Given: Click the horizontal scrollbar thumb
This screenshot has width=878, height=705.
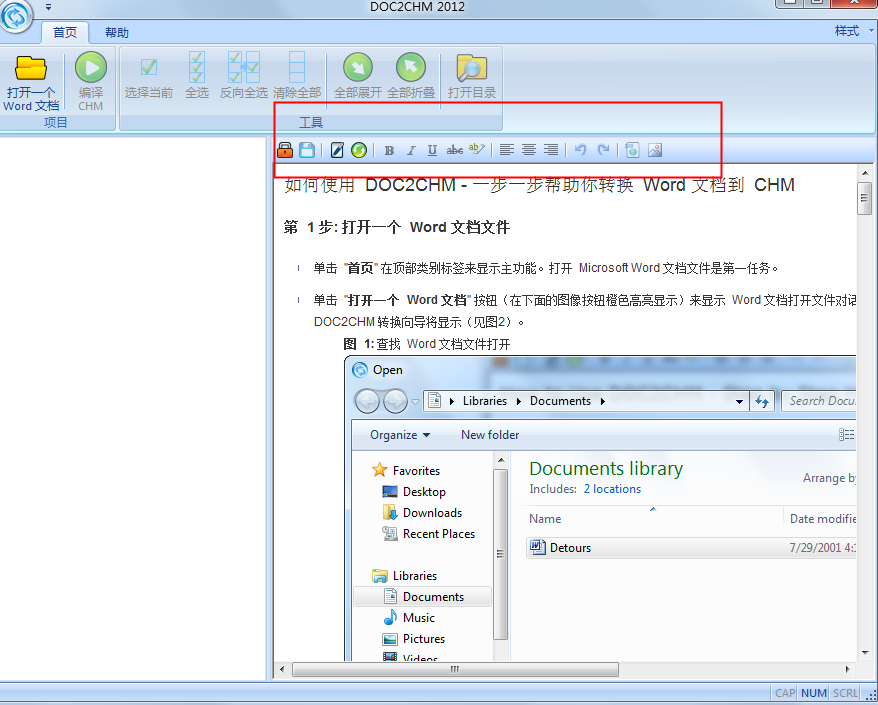Looking at the screenshot, I should 455,669.
